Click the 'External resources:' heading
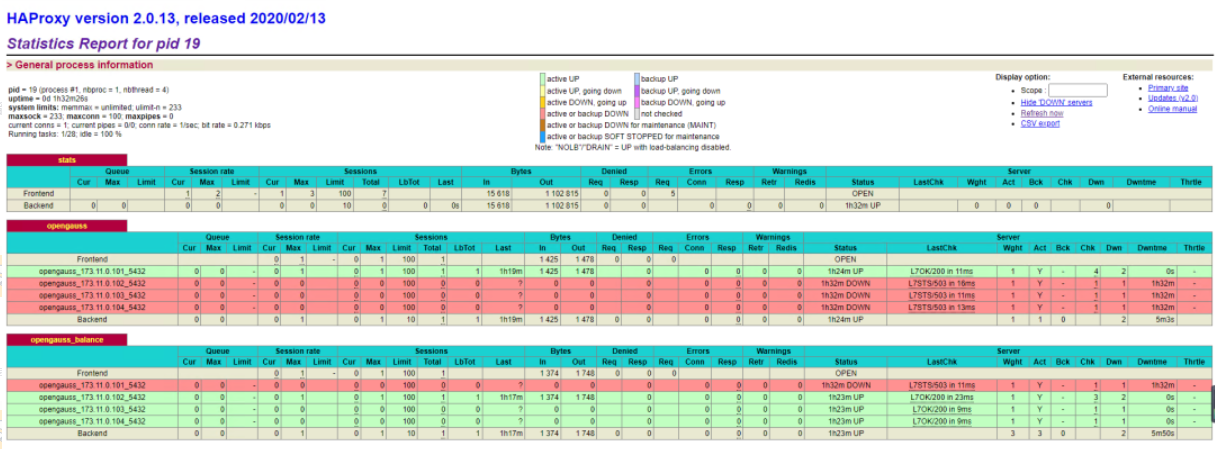Image resolution: width=1215 pixels, height=449 pixels. coord(1158,77)
